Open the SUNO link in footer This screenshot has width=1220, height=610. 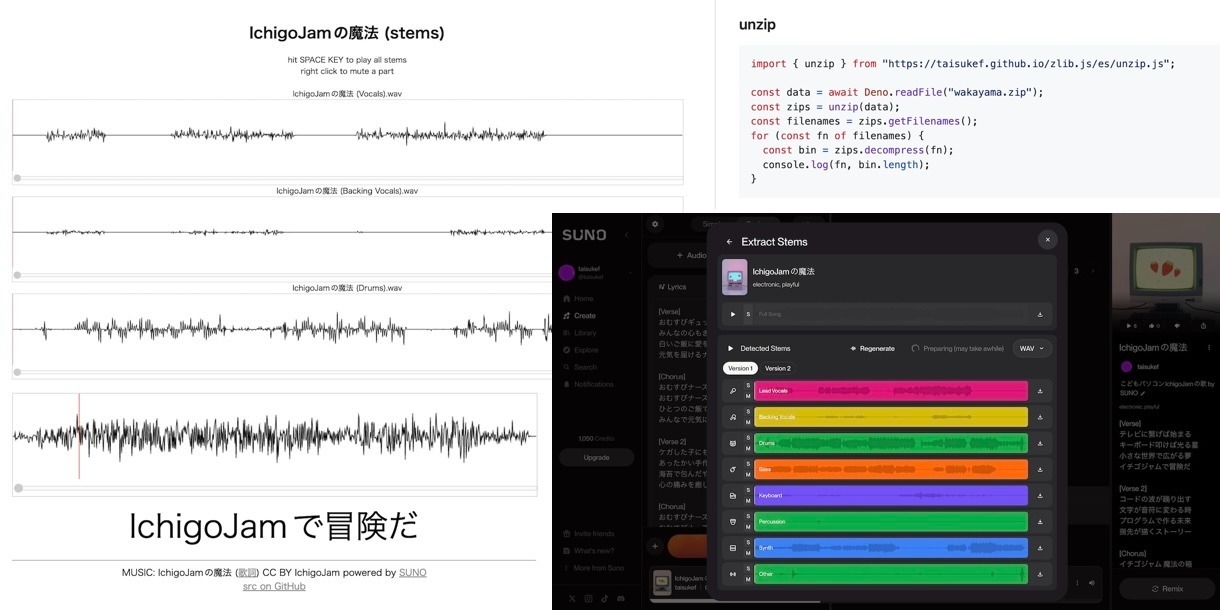pos(412,573)
